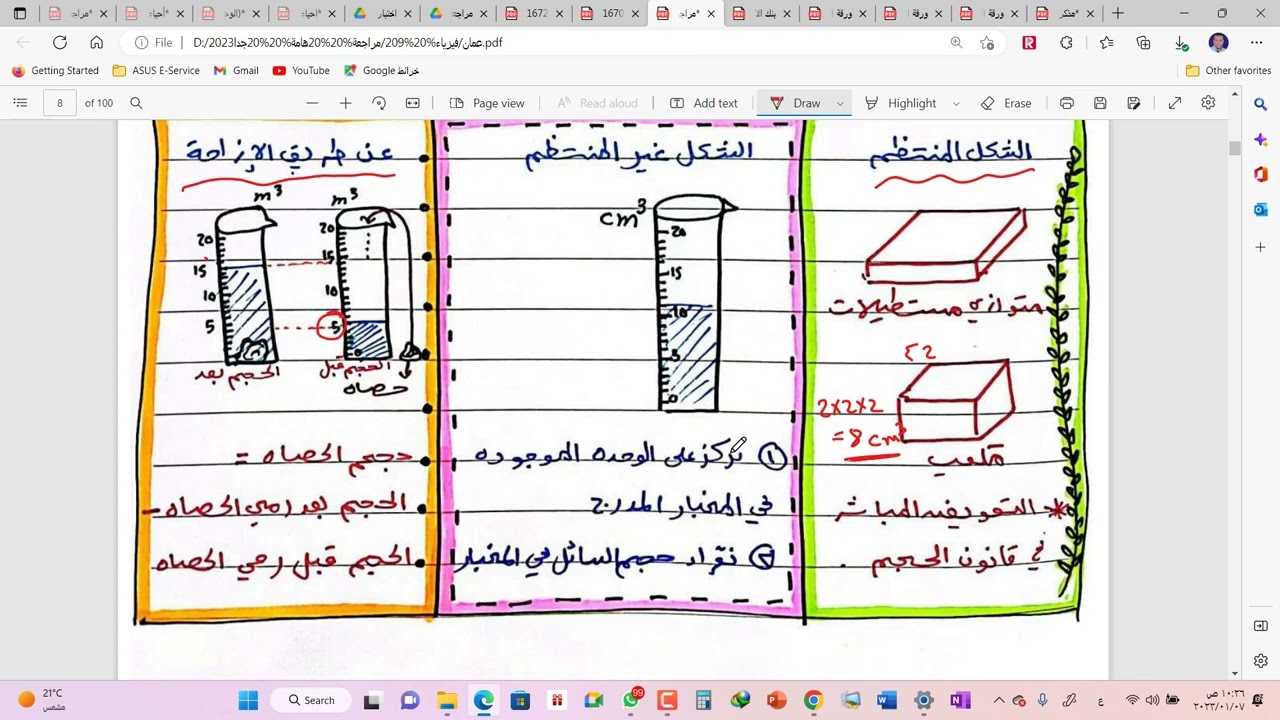The width and height of the screenshot is (1280, 720).
Task: Close the 1672 tab
Action: pos(558,14)
